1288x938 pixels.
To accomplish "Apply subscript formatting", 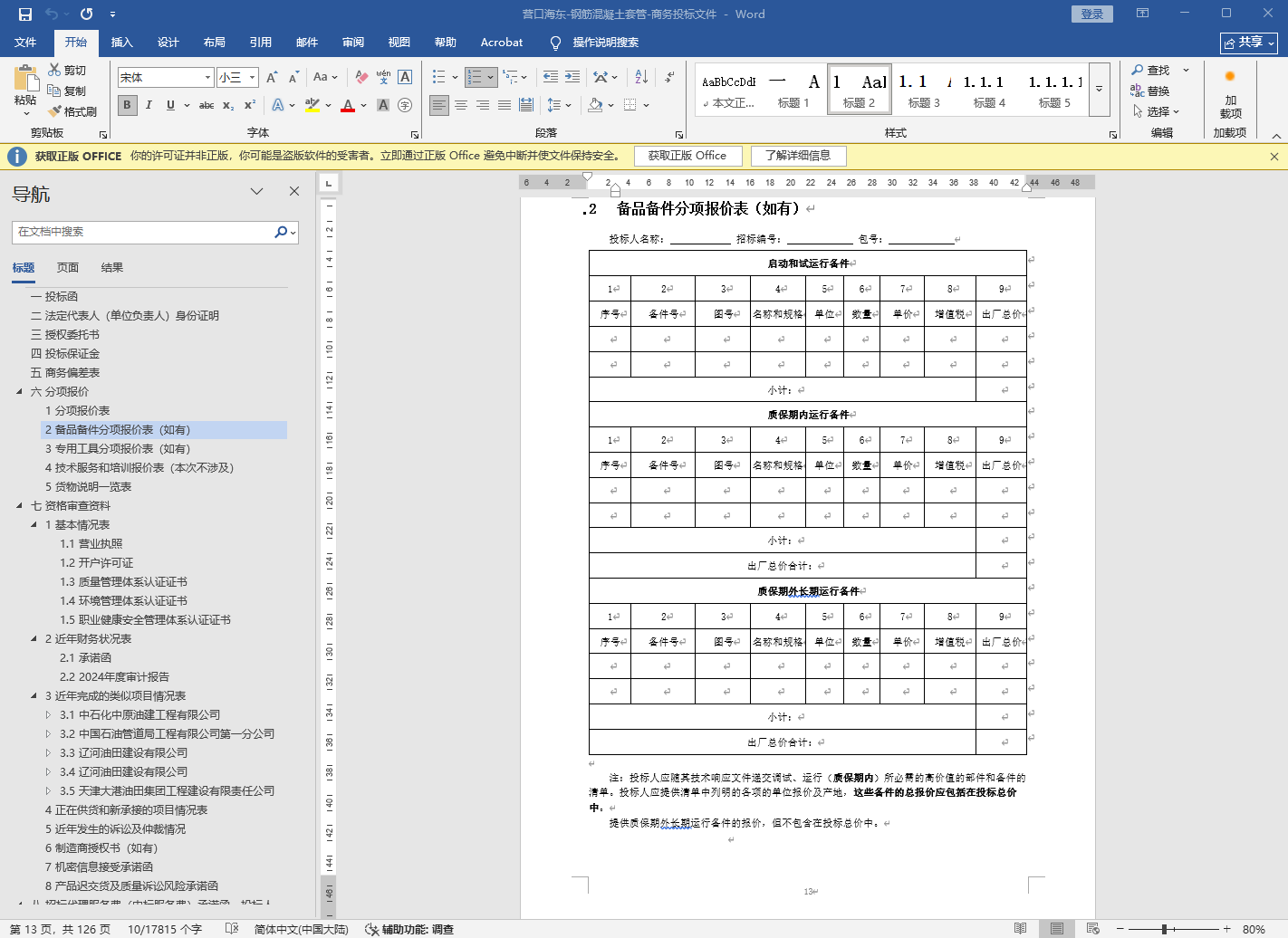I will 228,105.
